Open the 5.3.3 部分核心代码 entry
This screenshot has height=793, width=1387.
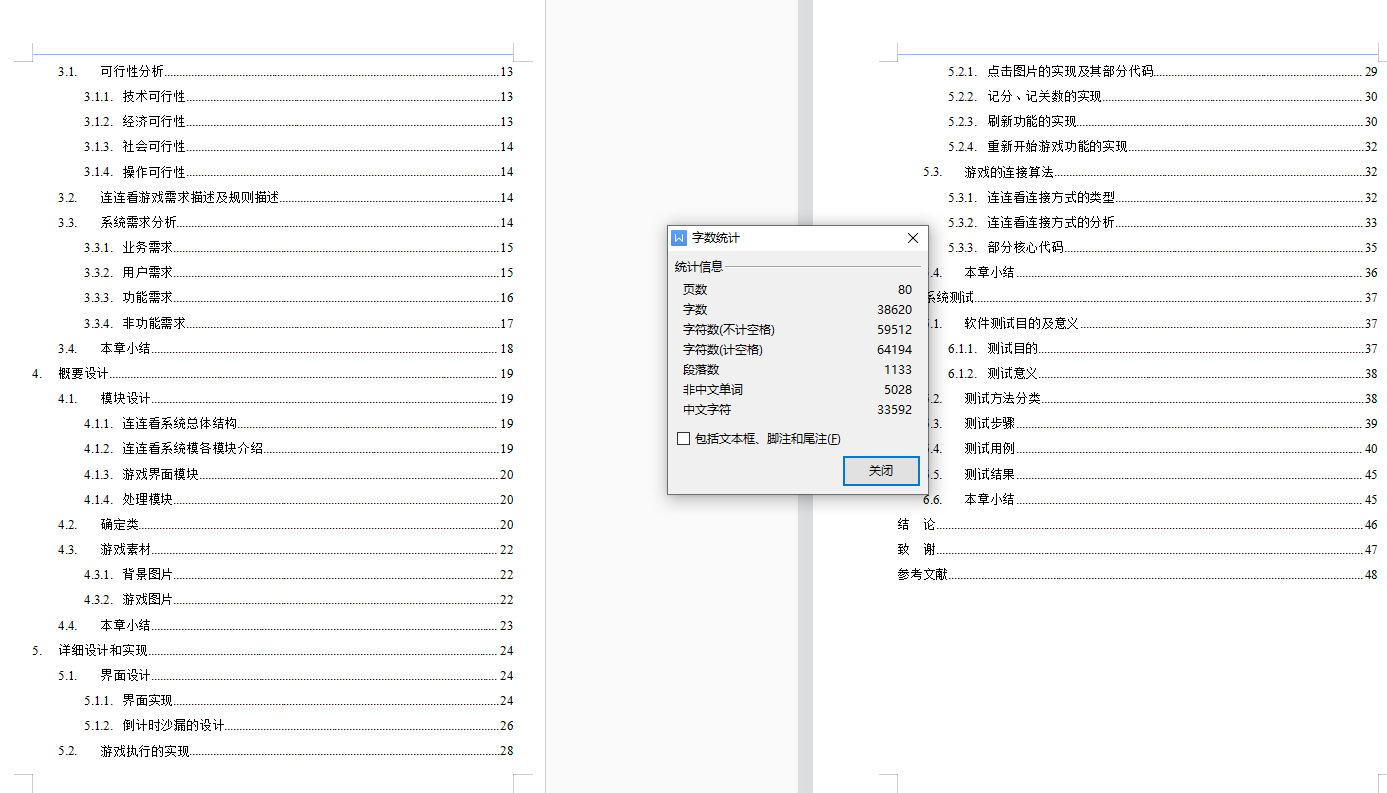coord(1025,247)
